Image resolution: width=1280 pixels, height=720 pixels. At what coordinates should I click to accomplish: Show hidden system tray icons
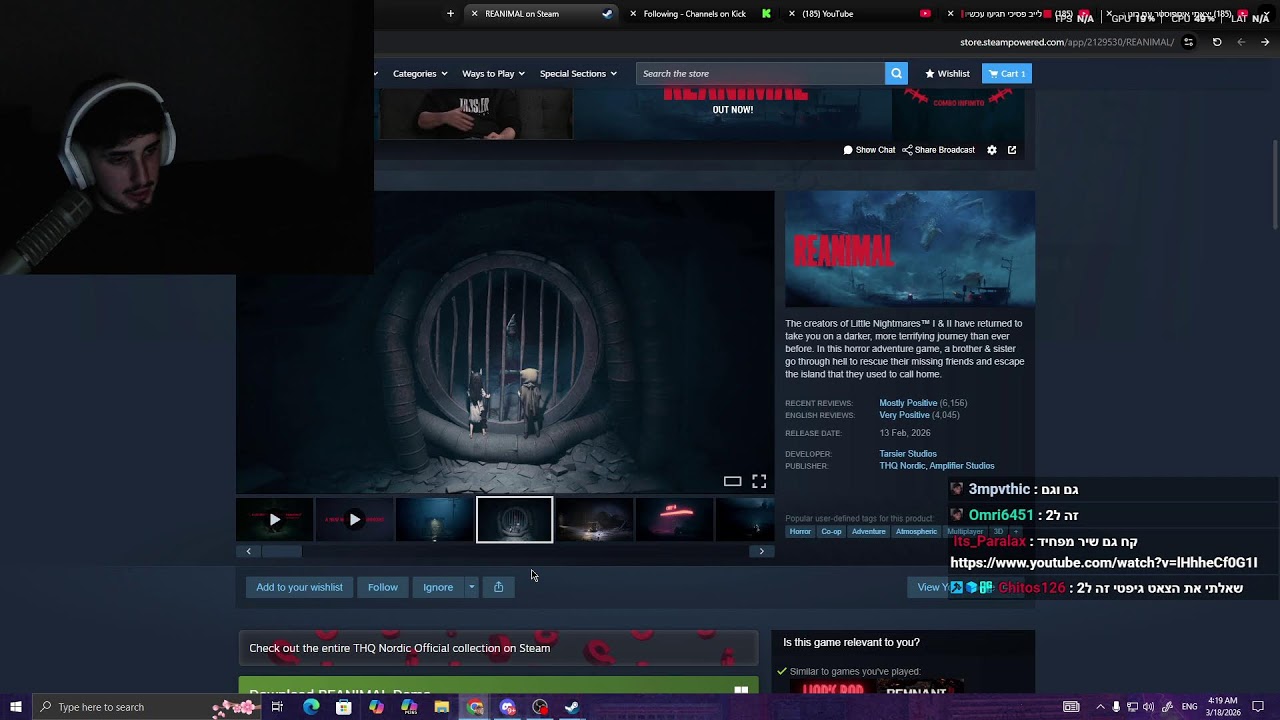pyautogui.click(x=1100, y=707)
